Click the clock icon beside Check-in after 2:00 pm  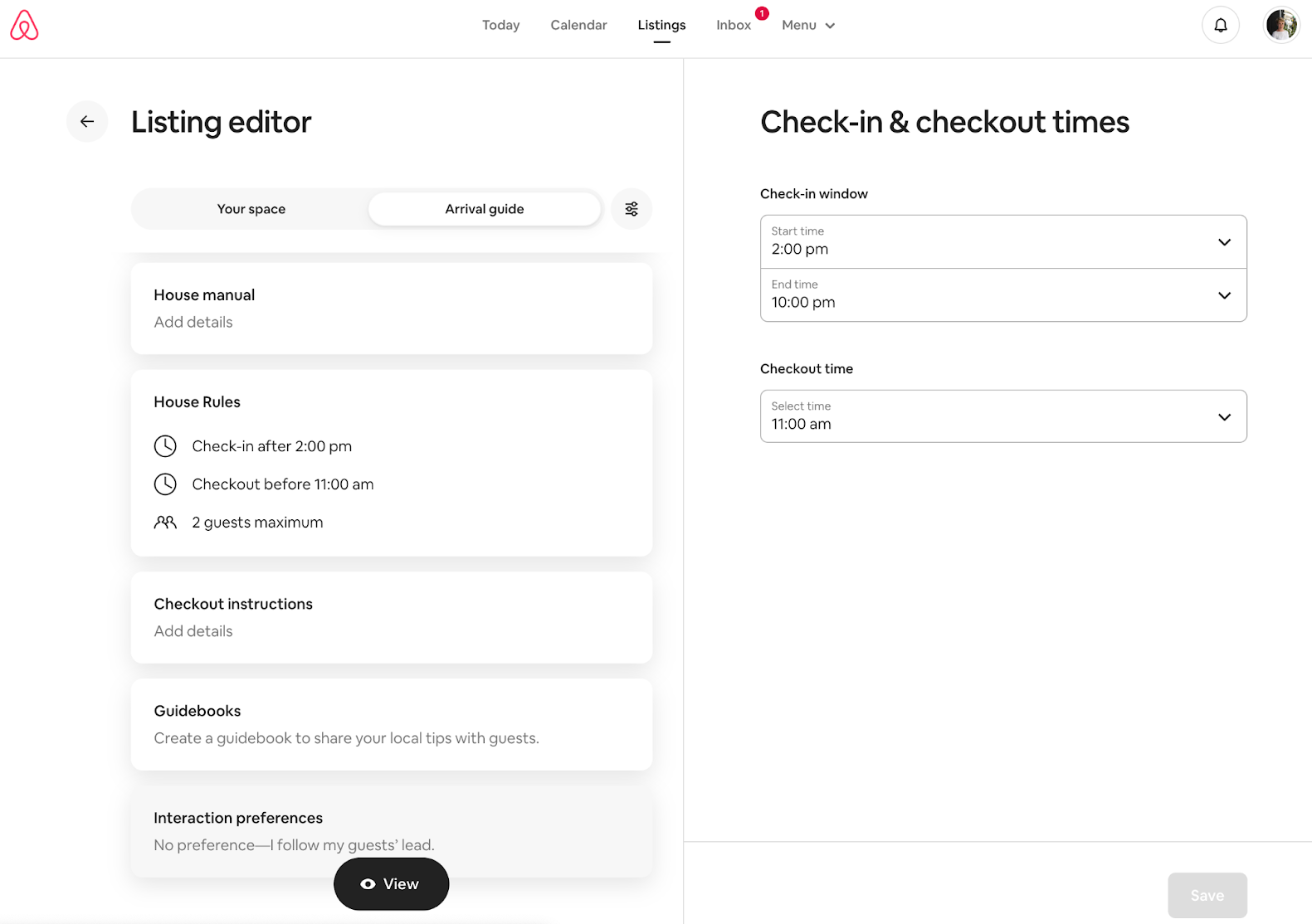click(166, 446)
